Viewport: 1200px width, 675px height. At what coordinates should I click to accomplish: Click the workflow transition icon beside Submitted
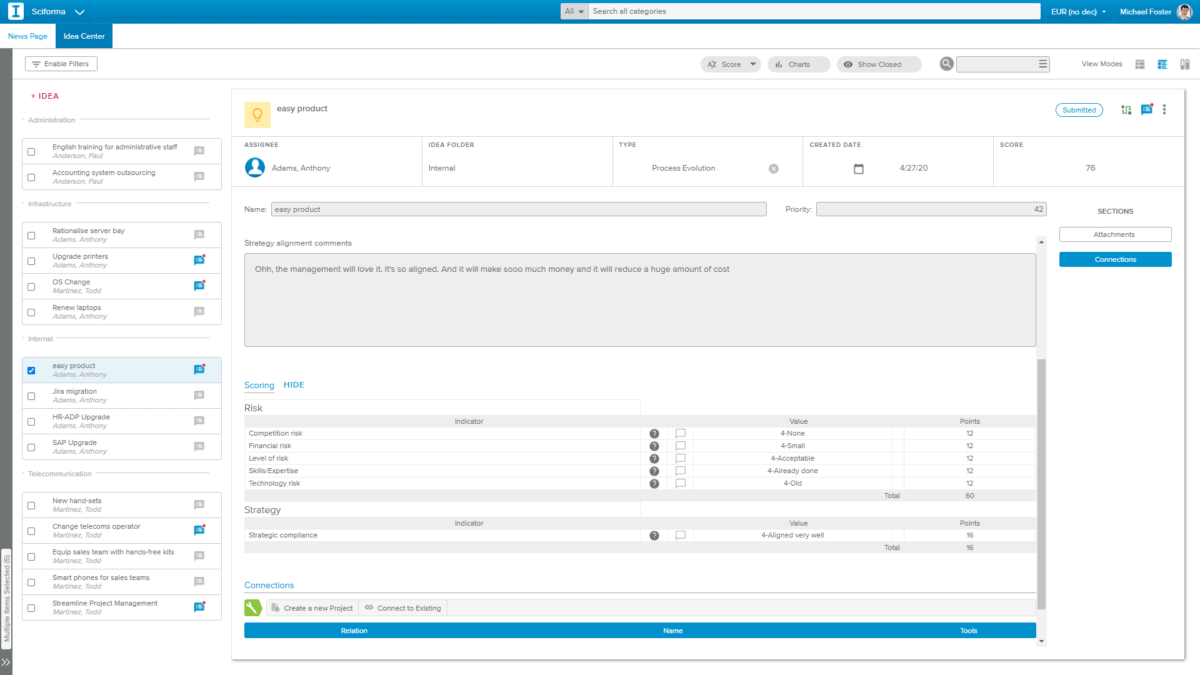click(1127, 110)
